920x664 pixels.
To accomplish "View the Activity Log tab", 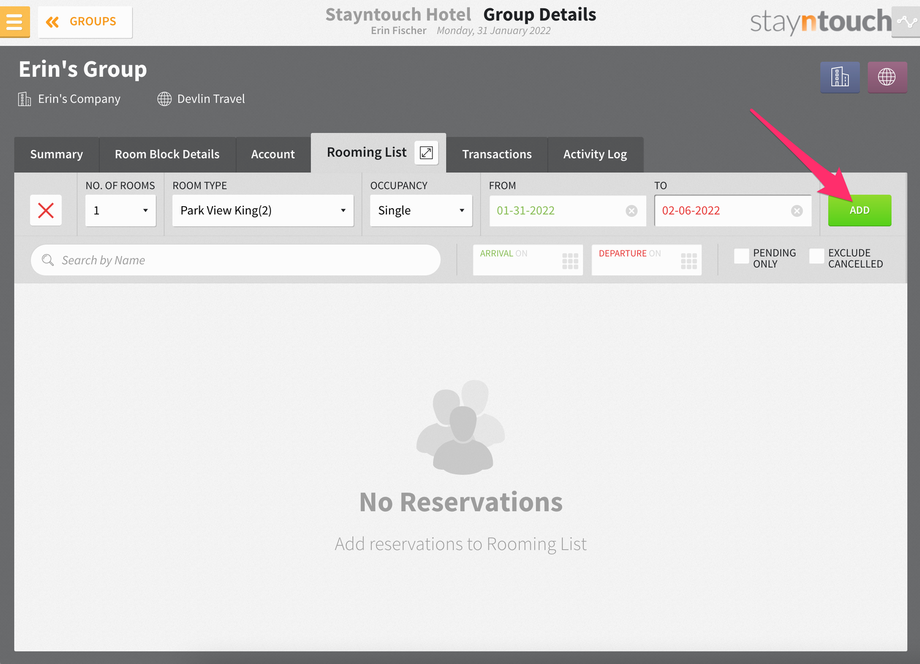I will click(595, 154).
